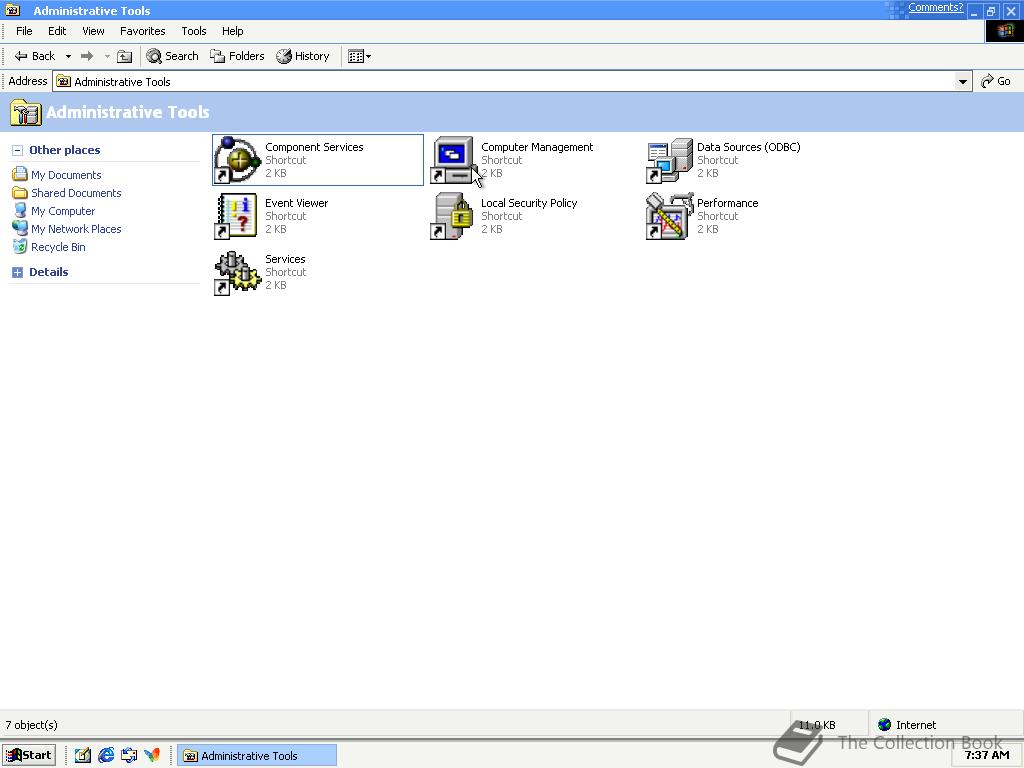The width and height of the screenshot is (1024, 768).
Task: Open My Network Places link
Action: tap(76, 229)
